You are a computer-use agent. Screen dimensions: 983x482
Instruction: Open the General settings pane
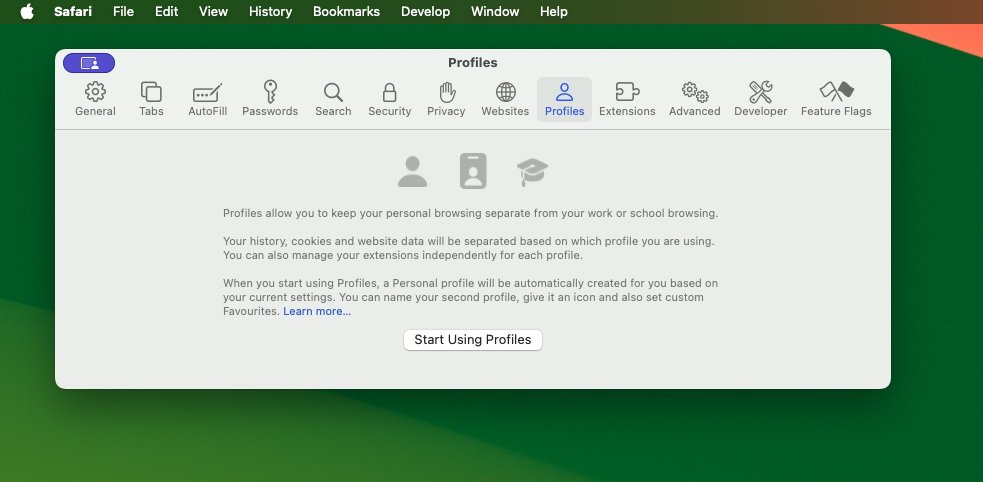(95, 99)
